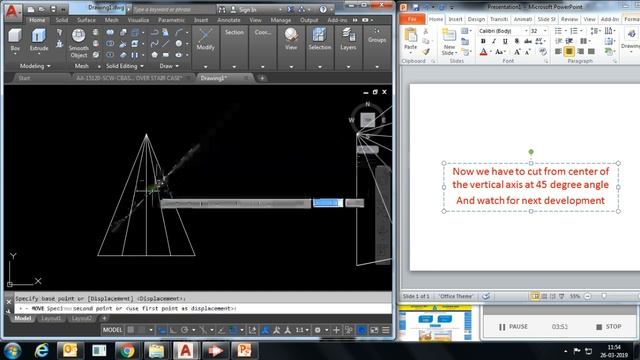Viewport: 640px width, 360px height.
Task: Open the Selection panel icon
Action: click(320, 36)
